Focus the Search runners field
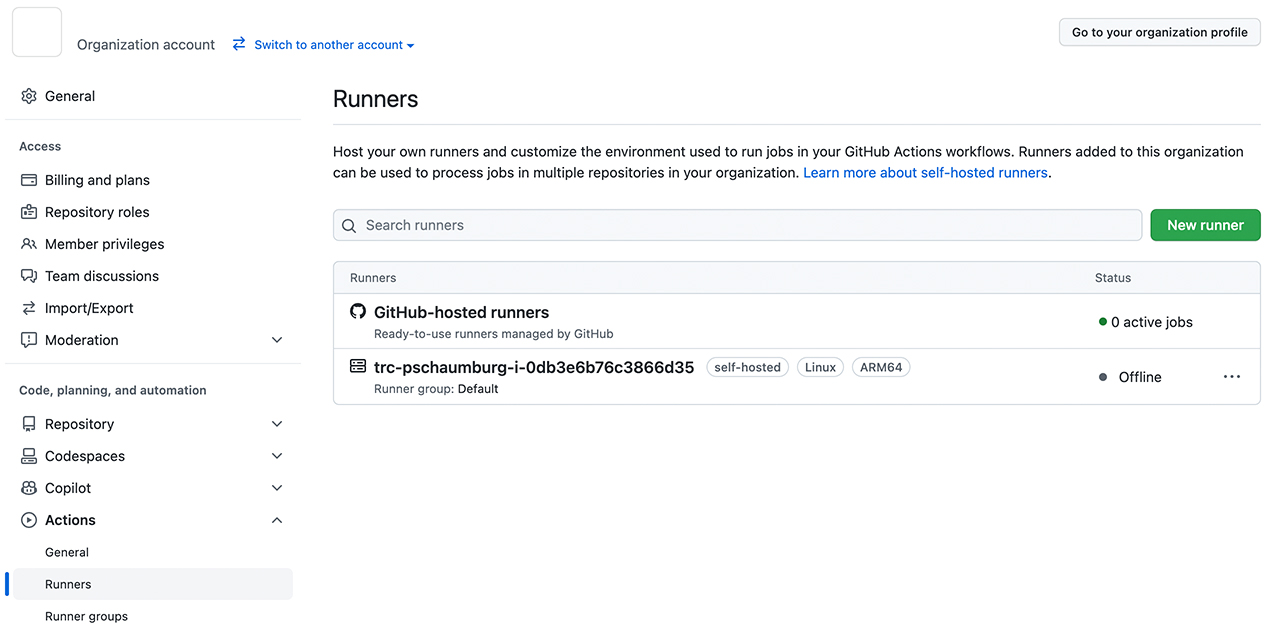 click(x=737, y=225)
